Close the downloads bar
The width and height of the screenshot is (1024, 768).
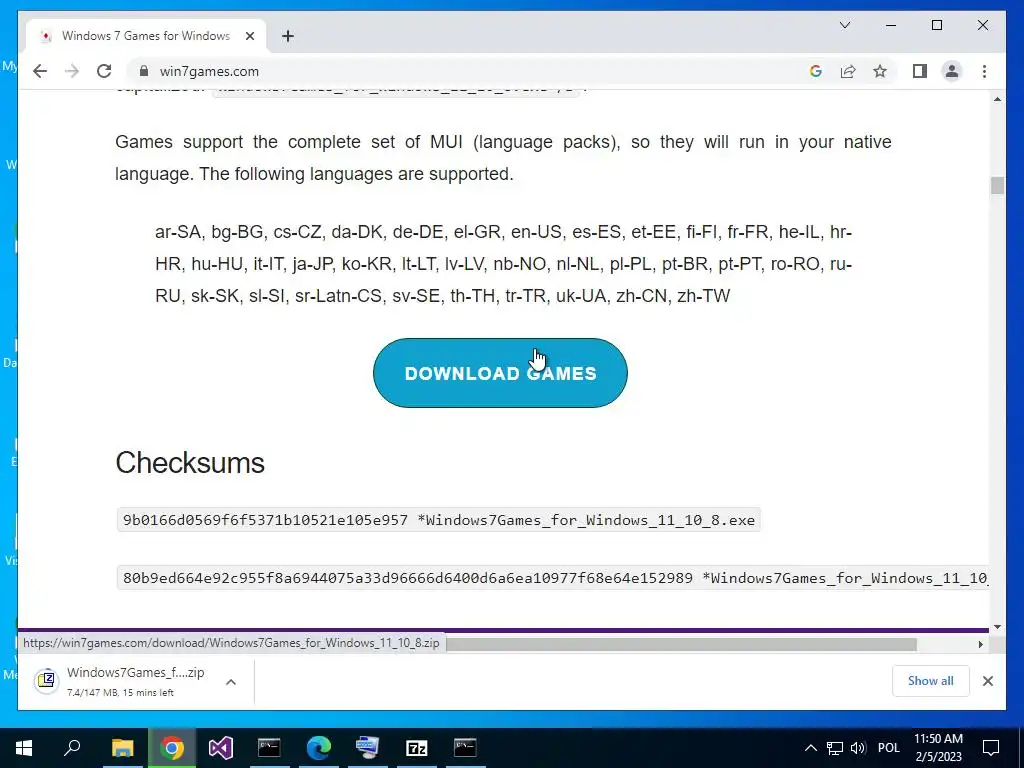point(987,681)
